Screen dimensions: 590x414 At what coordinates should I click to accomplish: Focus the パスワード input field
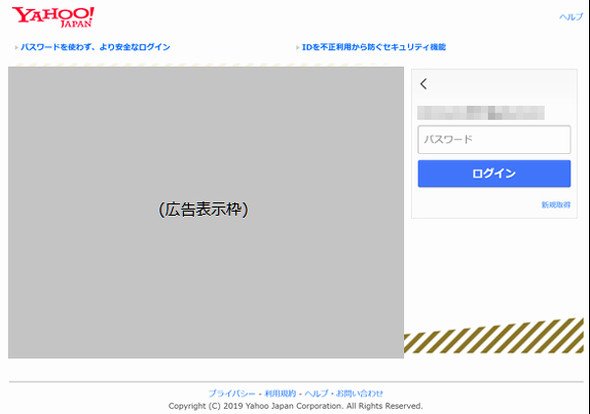494,140
